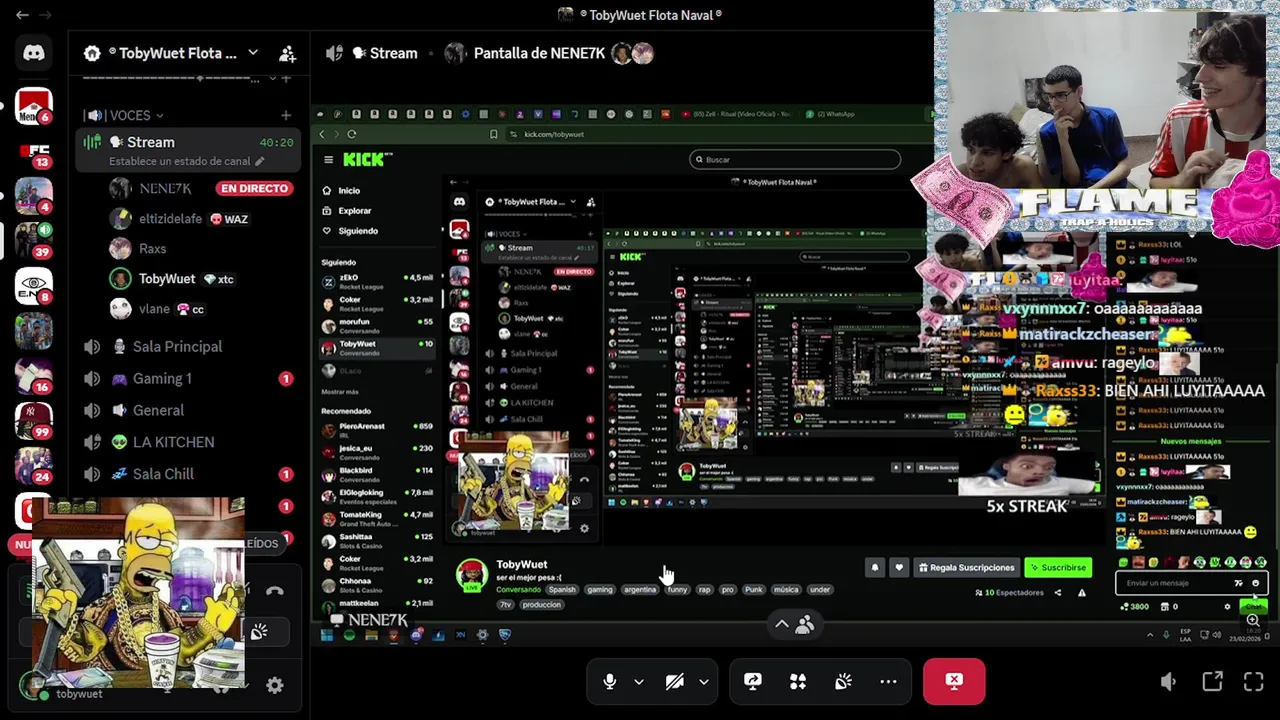
Task: Invite people using the server header icon
Action: (x=287, y=53)
